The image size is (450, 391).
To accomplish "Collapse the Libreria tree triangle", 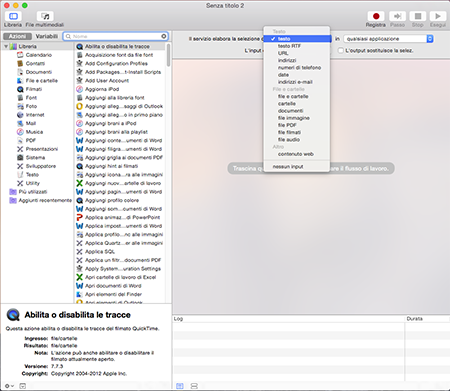I will click(x=6, y=46).
